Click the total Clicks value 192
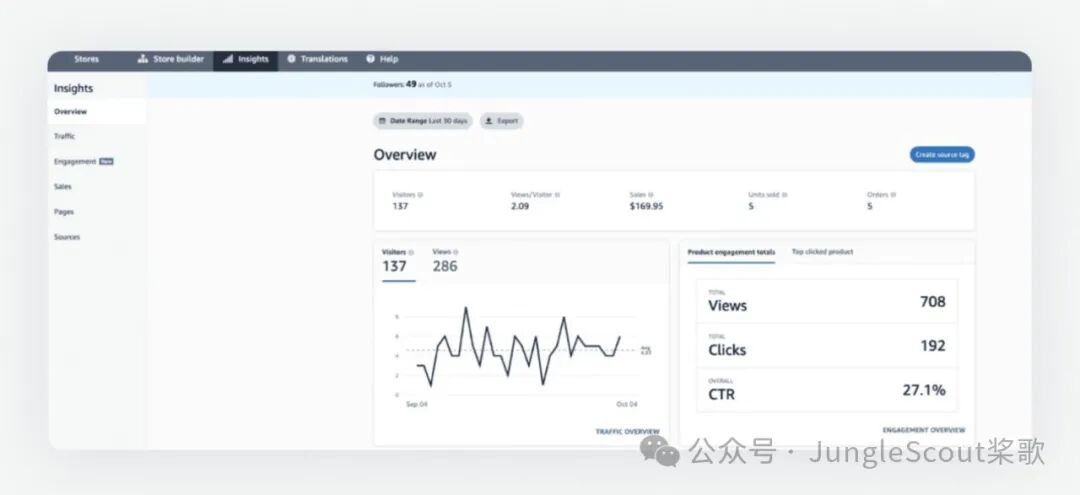 (x=933, y=346)
